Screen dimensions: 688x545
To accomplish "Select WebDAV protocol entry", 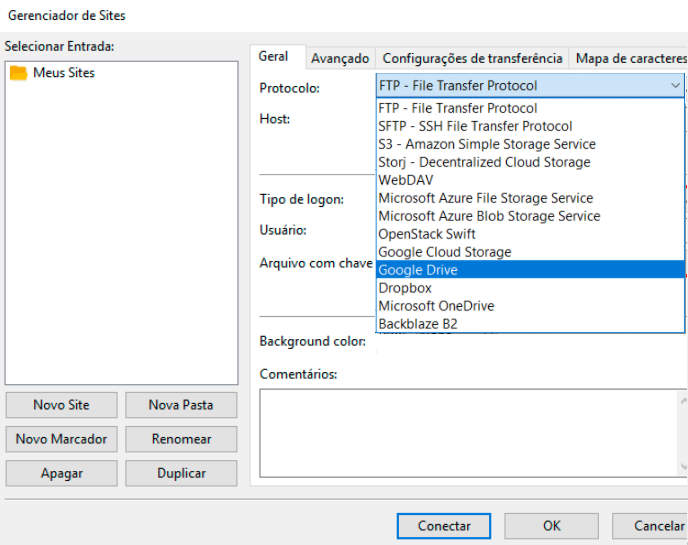I will [405, 180].
